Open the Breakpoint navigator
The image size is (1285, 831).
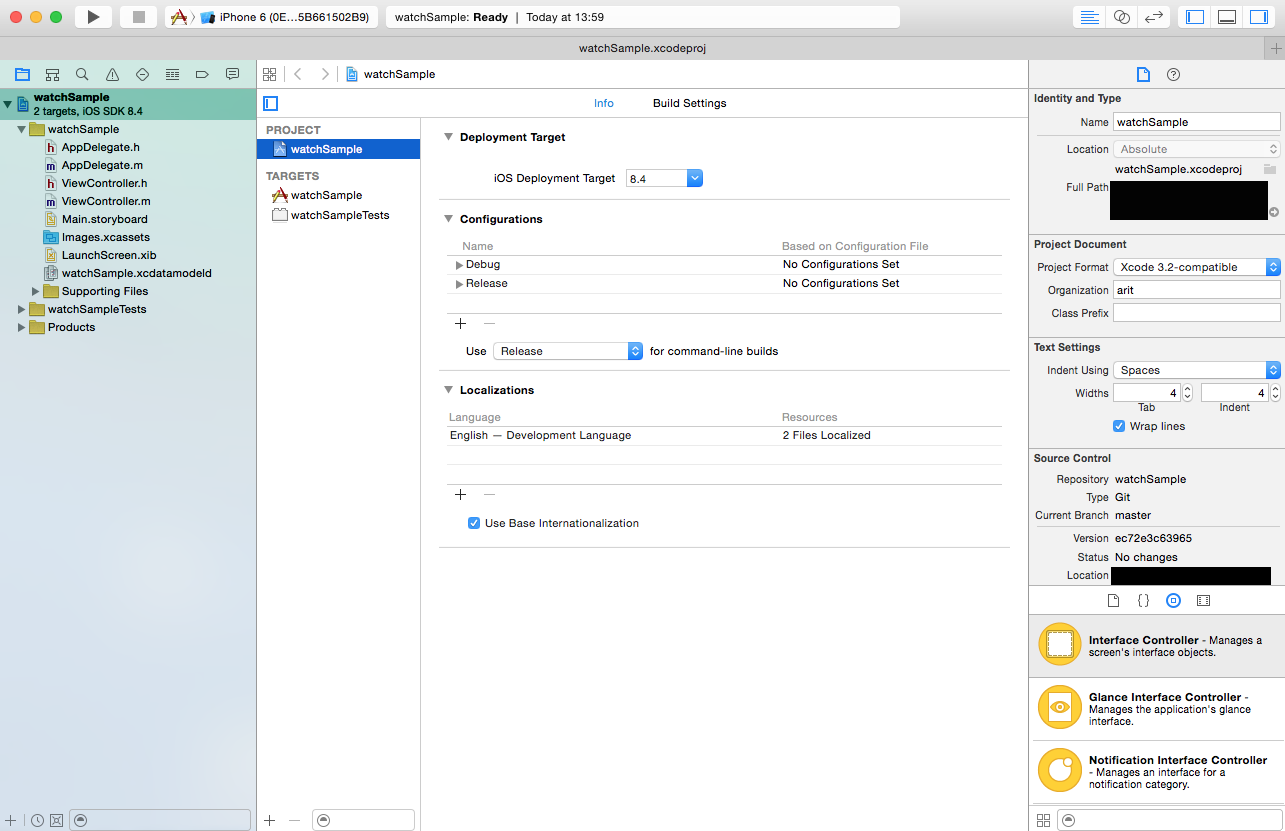(202, 74)
